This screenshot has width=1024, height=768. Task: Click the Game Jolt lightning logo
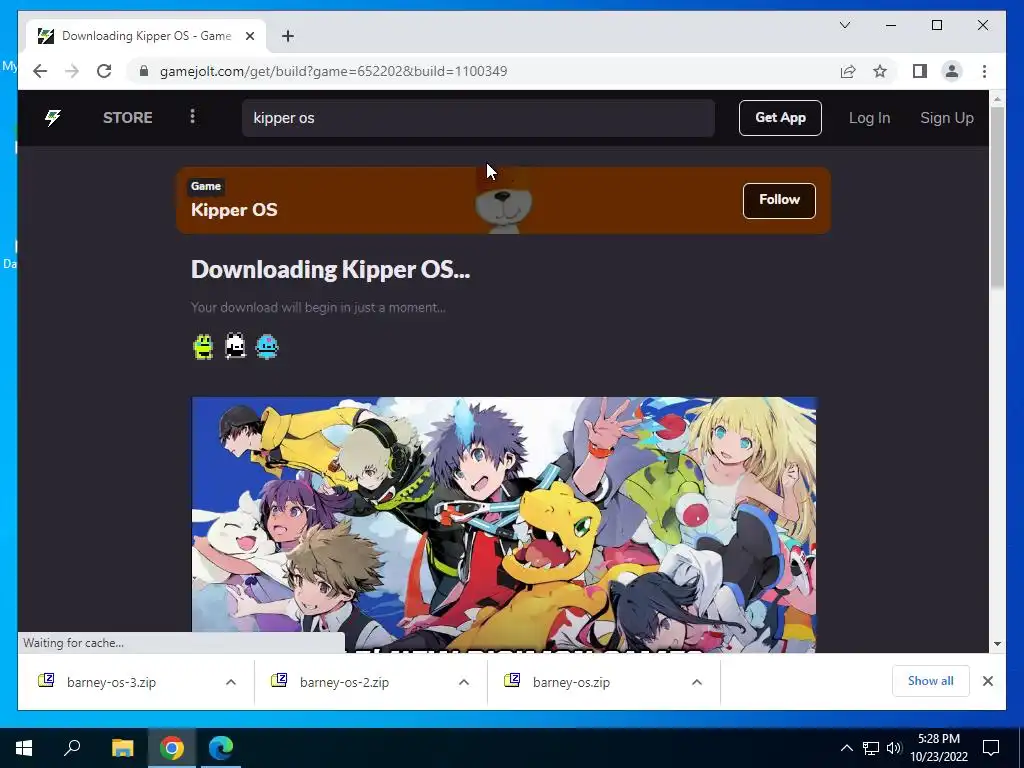coord(53,118)
